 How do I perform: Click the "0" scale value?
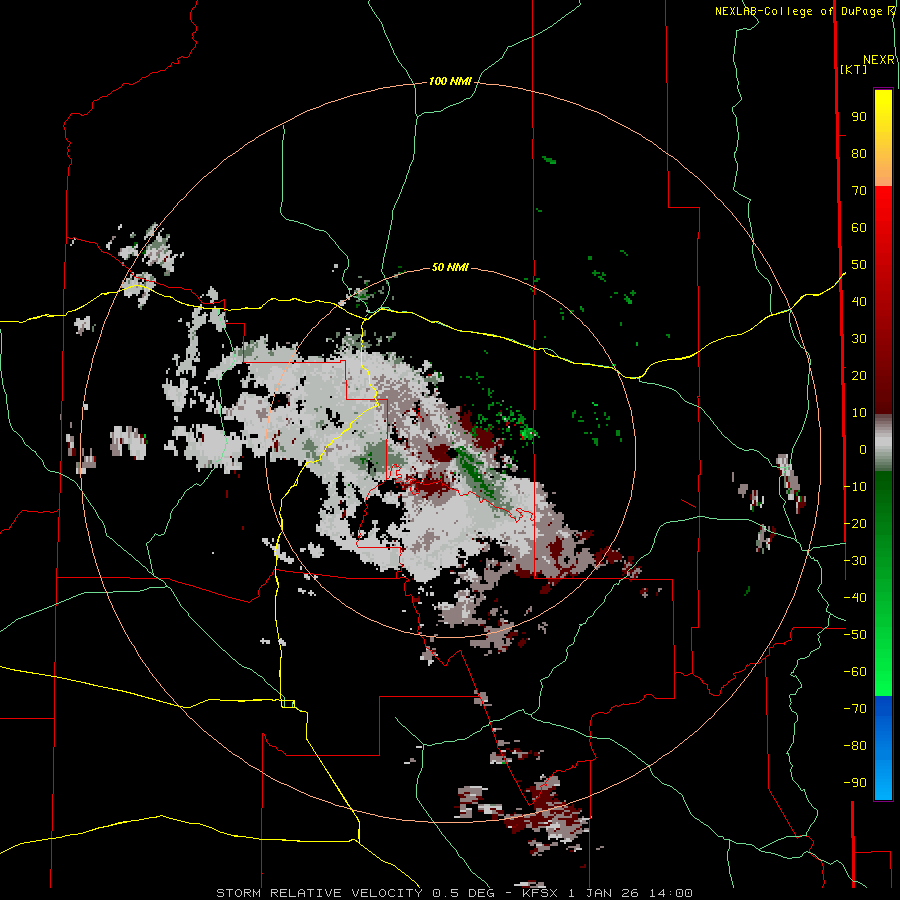tap(863, 449)
